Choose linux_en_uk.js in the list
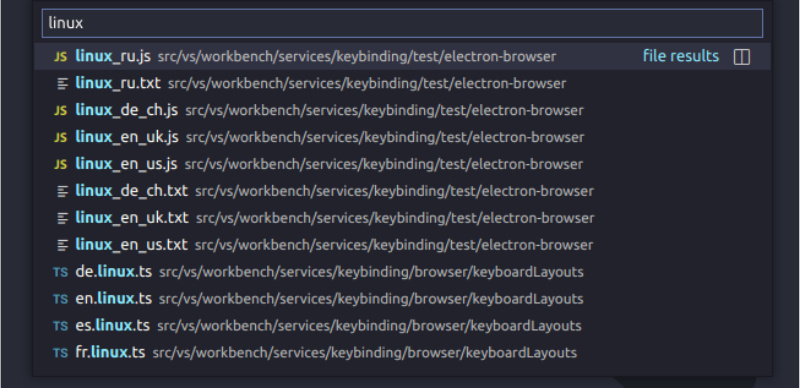The width and height of the screenshot is (800, 388). (402, 138)
